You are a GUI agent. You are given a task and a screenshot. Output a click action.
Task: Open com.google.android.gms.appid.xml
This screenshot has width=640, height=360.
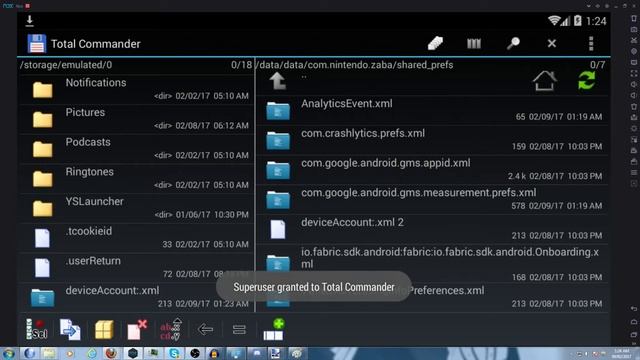pos(433,170)
